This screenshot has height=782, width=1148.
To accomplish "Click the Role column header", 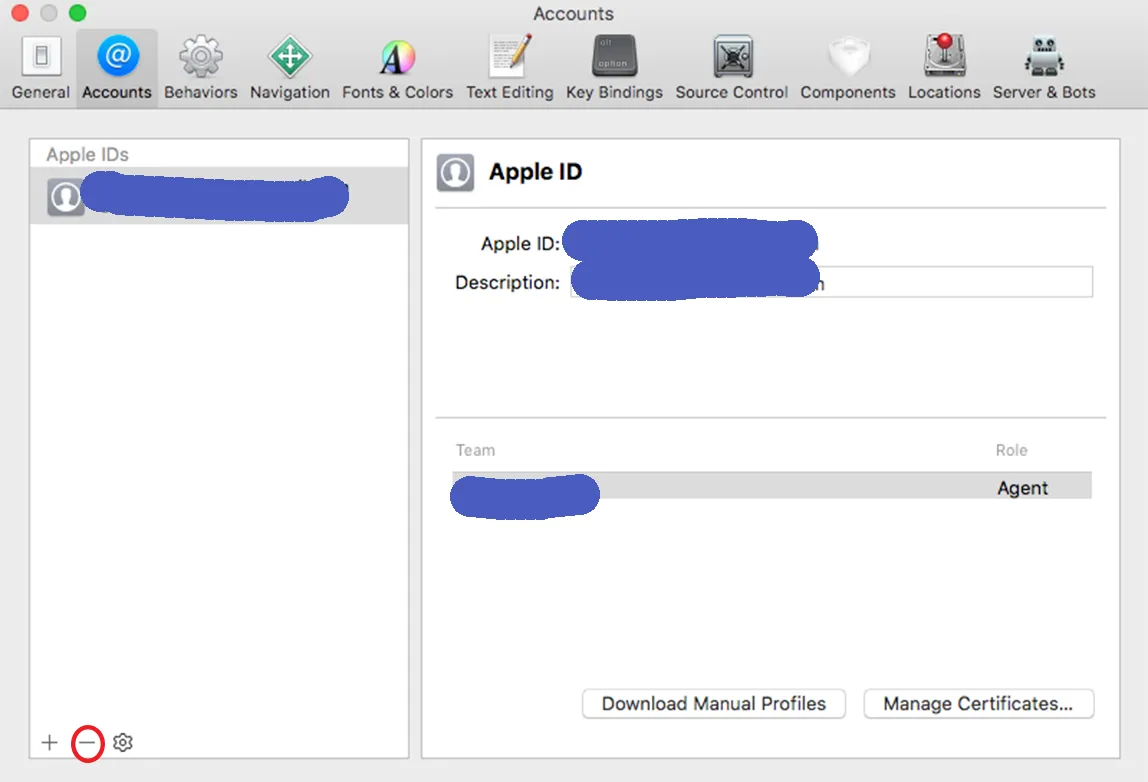I will click(1011, 450).
